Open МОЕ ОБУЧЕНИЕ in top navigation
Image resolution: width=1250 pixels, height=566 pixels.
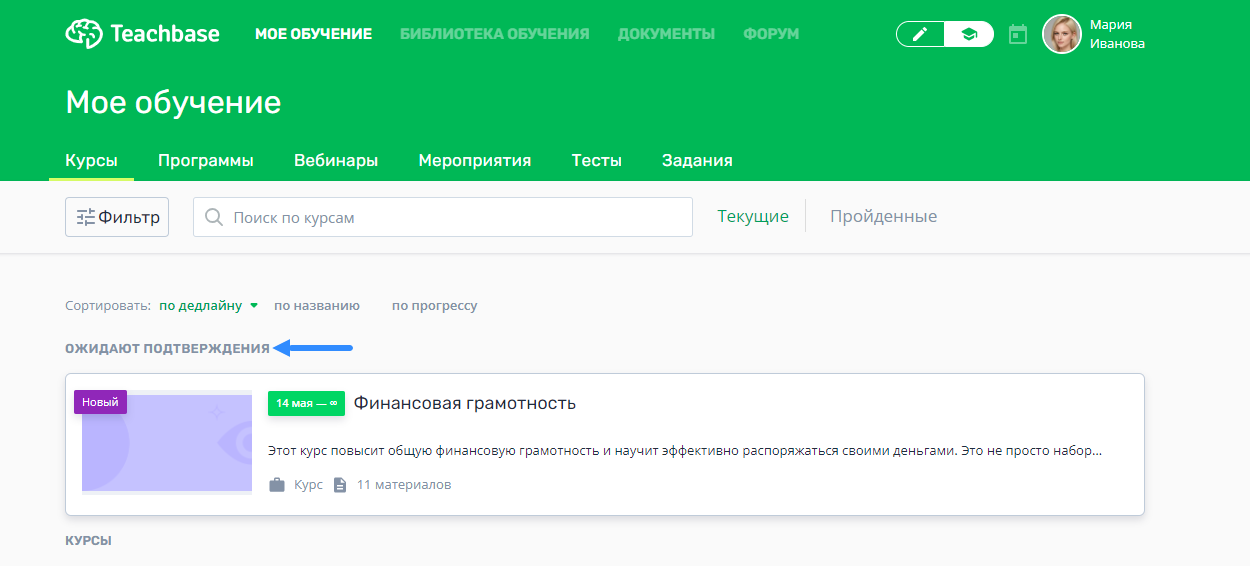click(313, 34)
